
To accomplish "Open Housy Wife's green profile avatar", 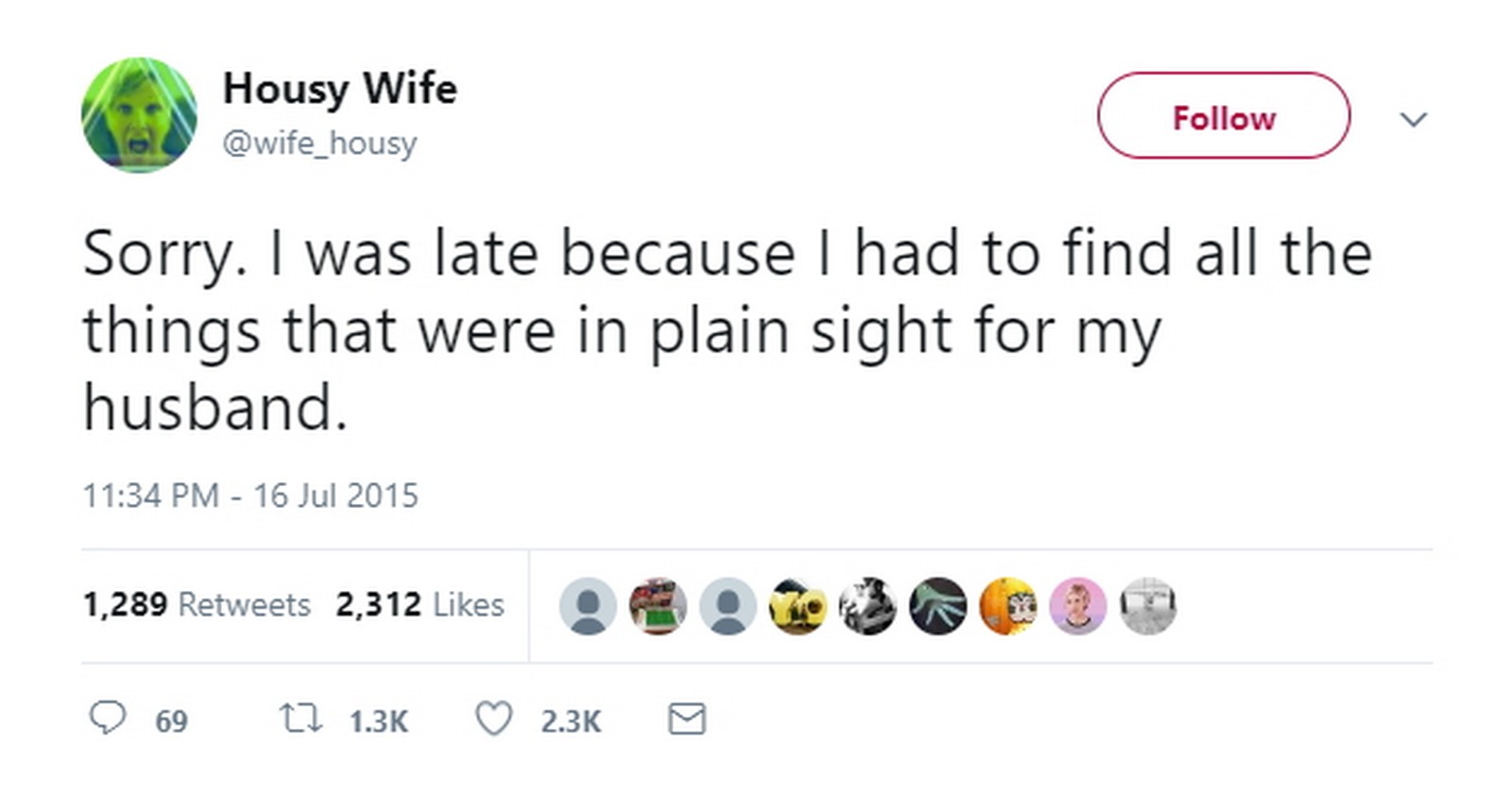I will point(139,115).
